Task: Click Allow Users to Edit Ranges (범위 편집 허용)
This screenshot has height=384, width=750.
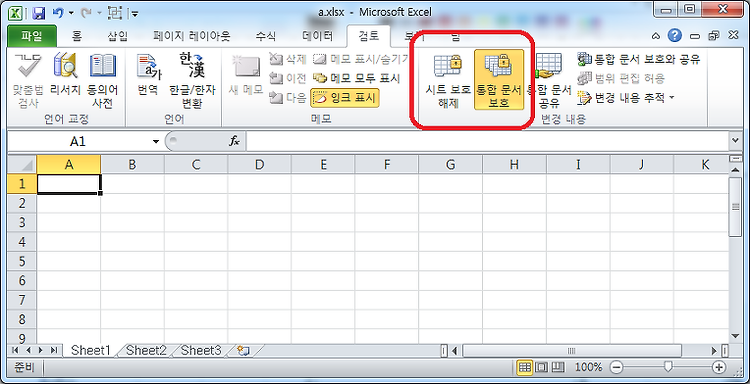Action: click(x=621, y=78)
